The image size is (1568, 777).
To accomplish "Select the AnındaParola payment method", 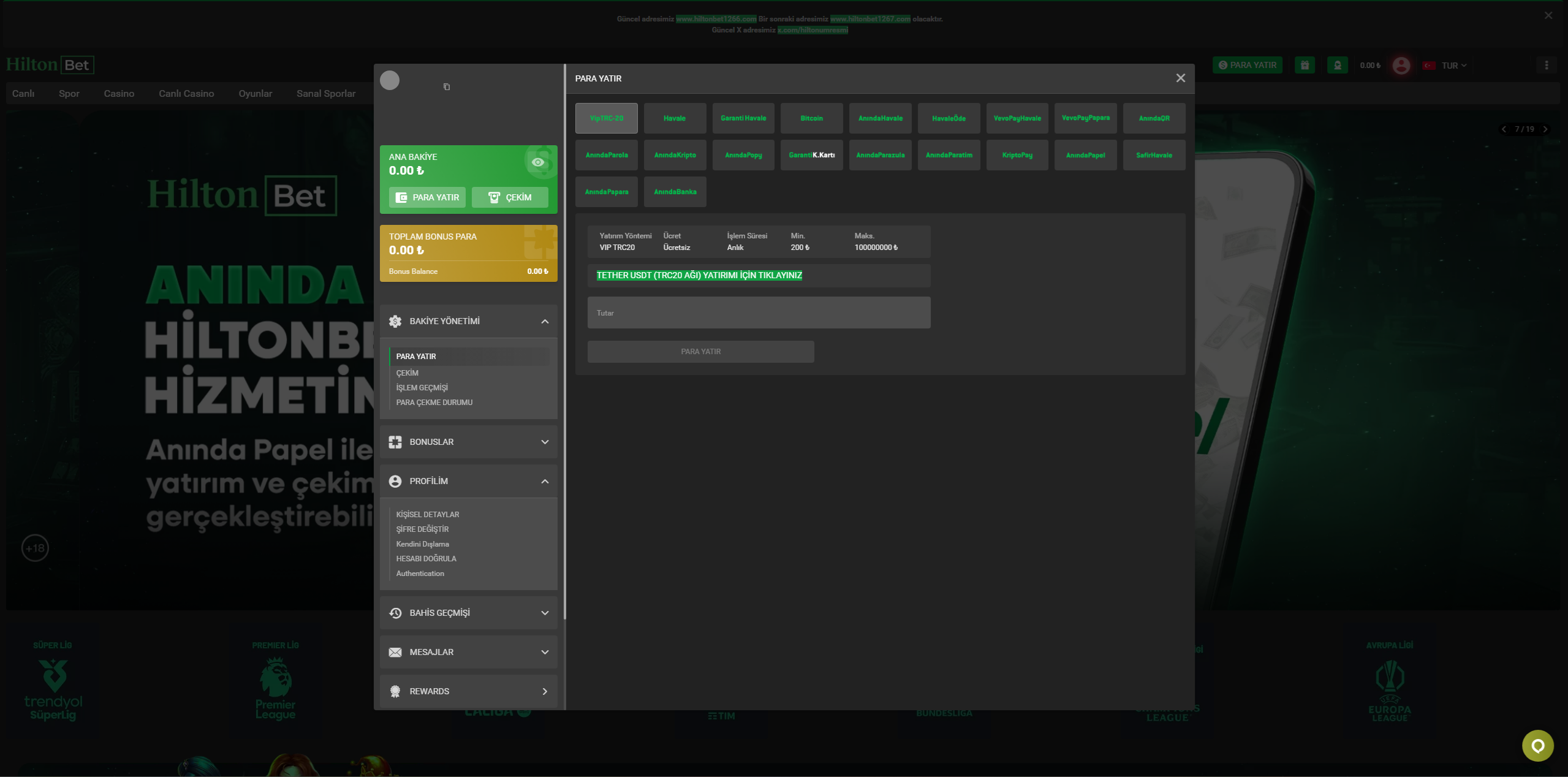I will coord(607,155).
